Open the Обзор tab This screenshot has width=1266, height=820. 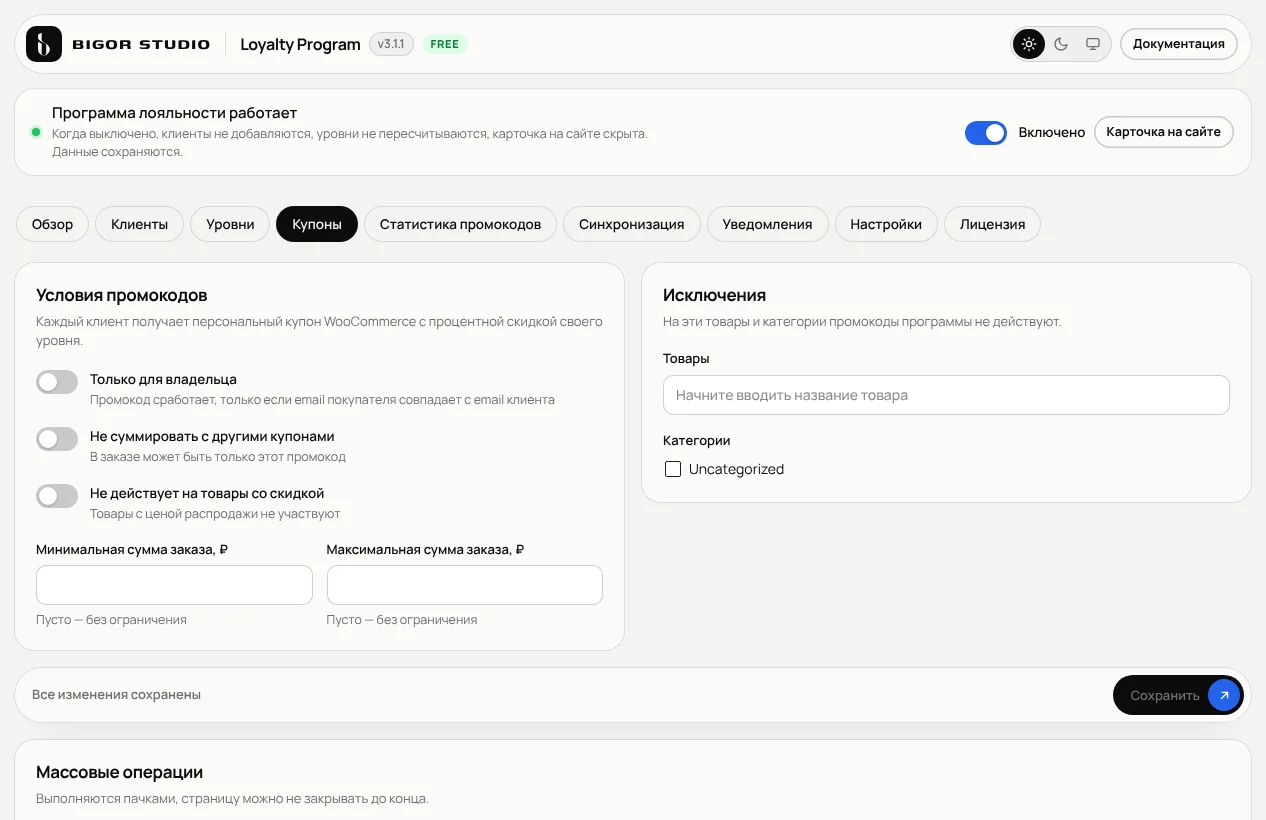[52, 224]
